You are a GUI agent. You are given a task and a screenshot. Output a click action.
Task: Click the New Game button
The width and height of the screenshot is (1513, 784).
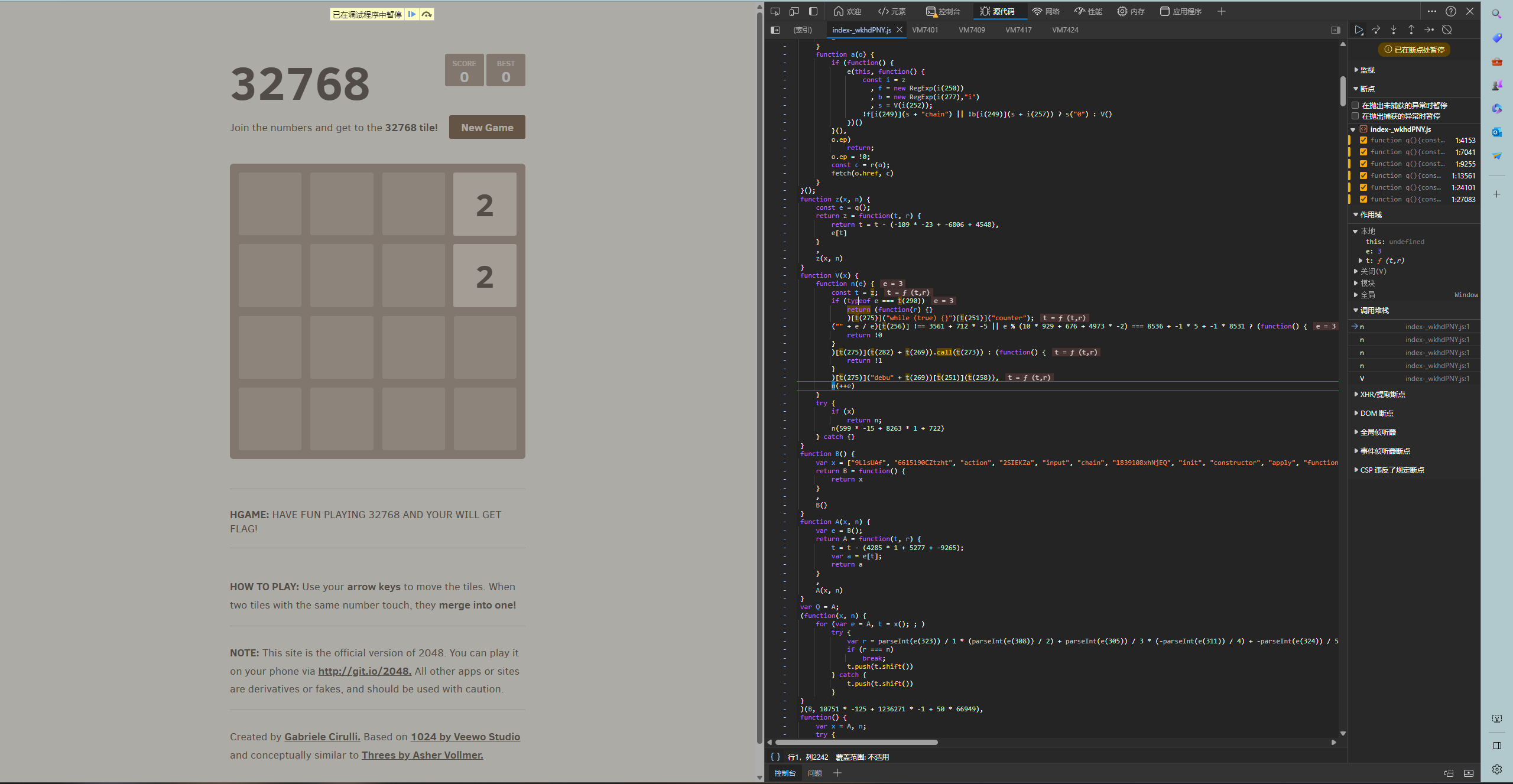(x=487, y=127)
